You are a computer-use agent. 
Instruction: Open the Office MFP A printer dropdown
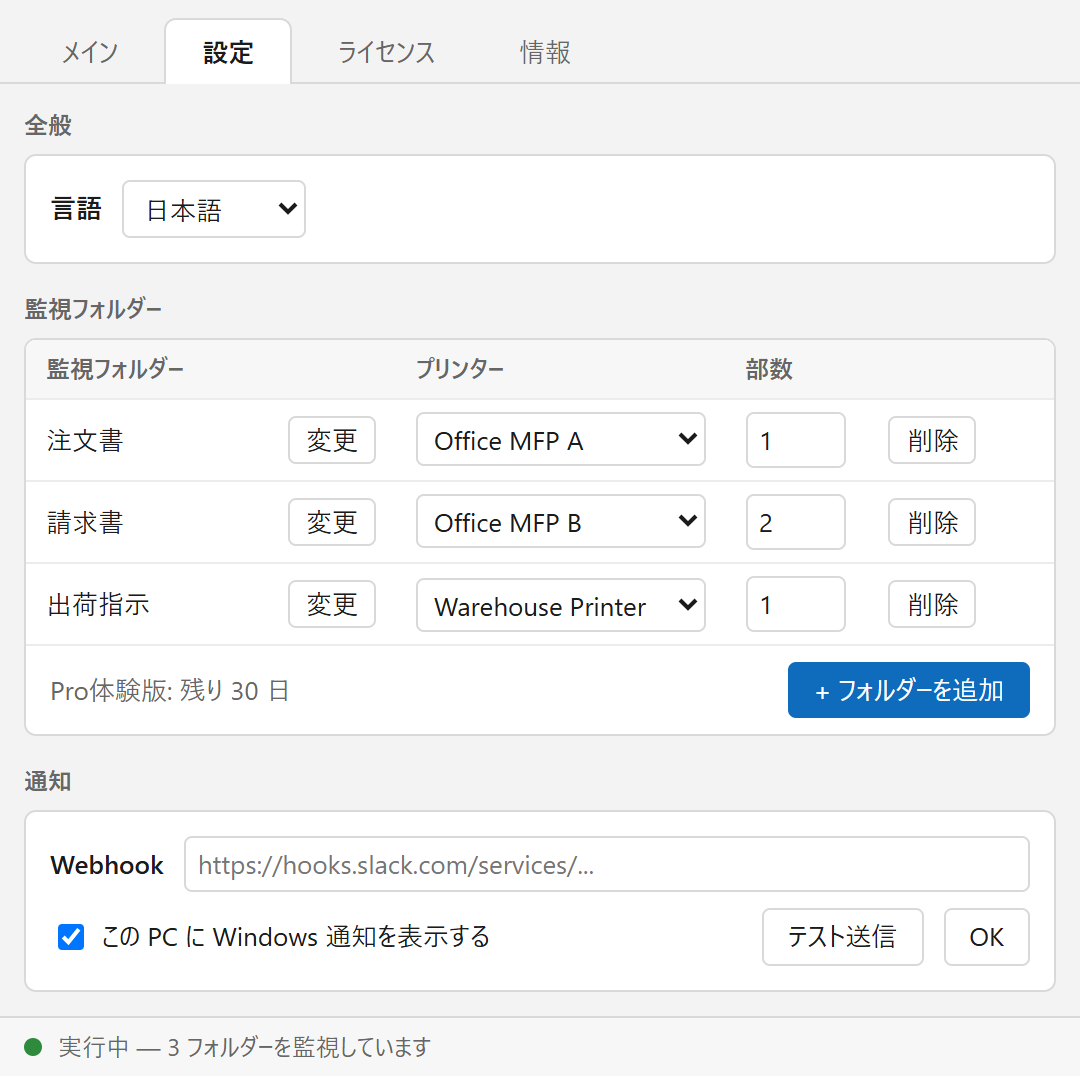click(x=561, y=440)
